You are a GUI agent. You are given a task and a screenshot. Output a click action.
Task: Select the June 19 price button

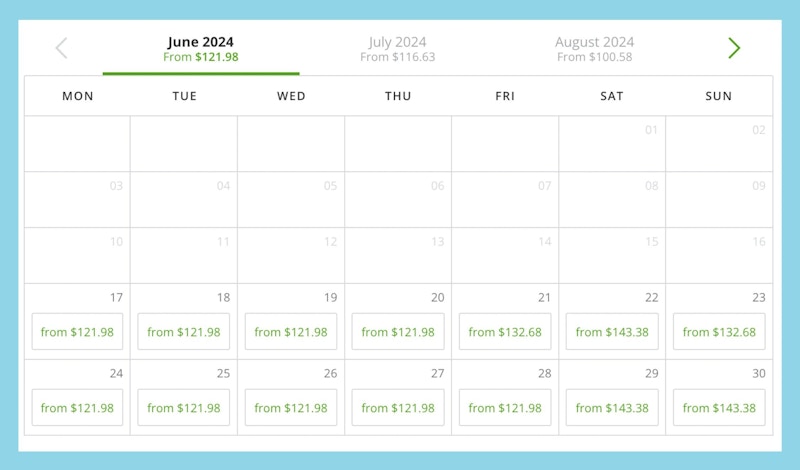[291, 332]
